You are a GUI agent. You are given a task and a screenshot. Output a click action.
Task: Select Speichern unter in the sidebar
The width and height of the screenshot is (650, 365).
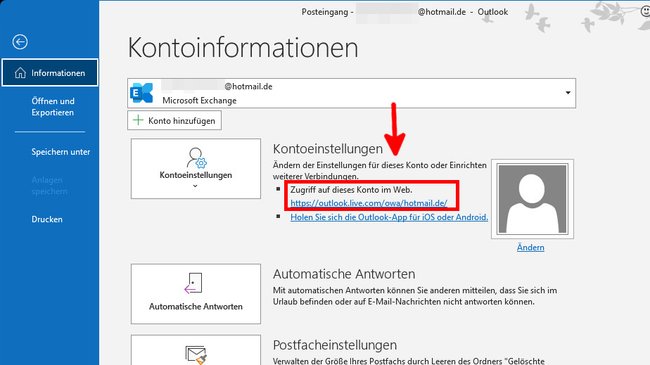(x=61, y=152)
